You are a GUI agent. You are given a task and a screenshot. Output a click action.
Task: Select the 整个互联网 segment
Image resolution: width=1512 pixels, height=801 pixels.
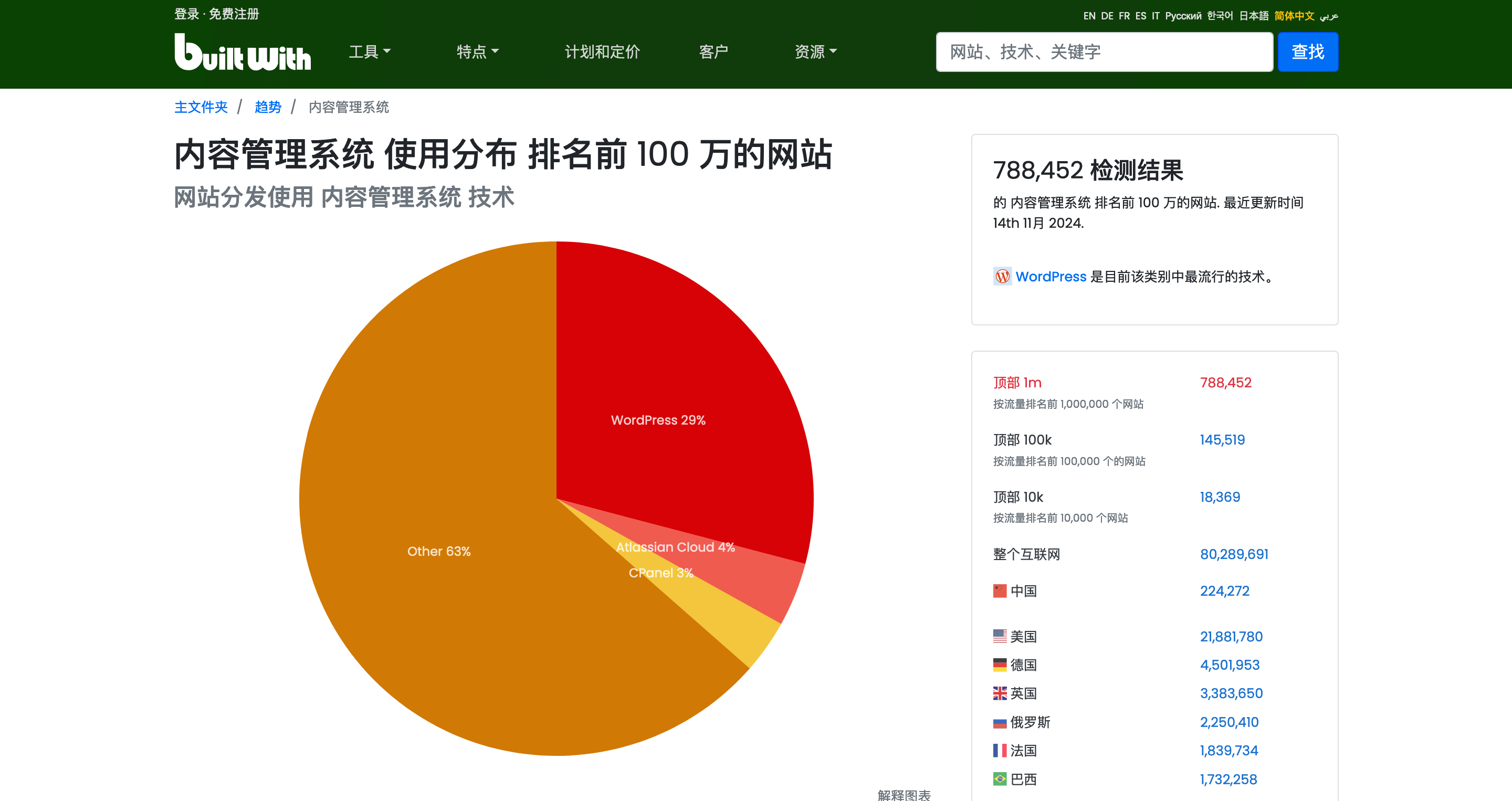(x=1026, y=554)
